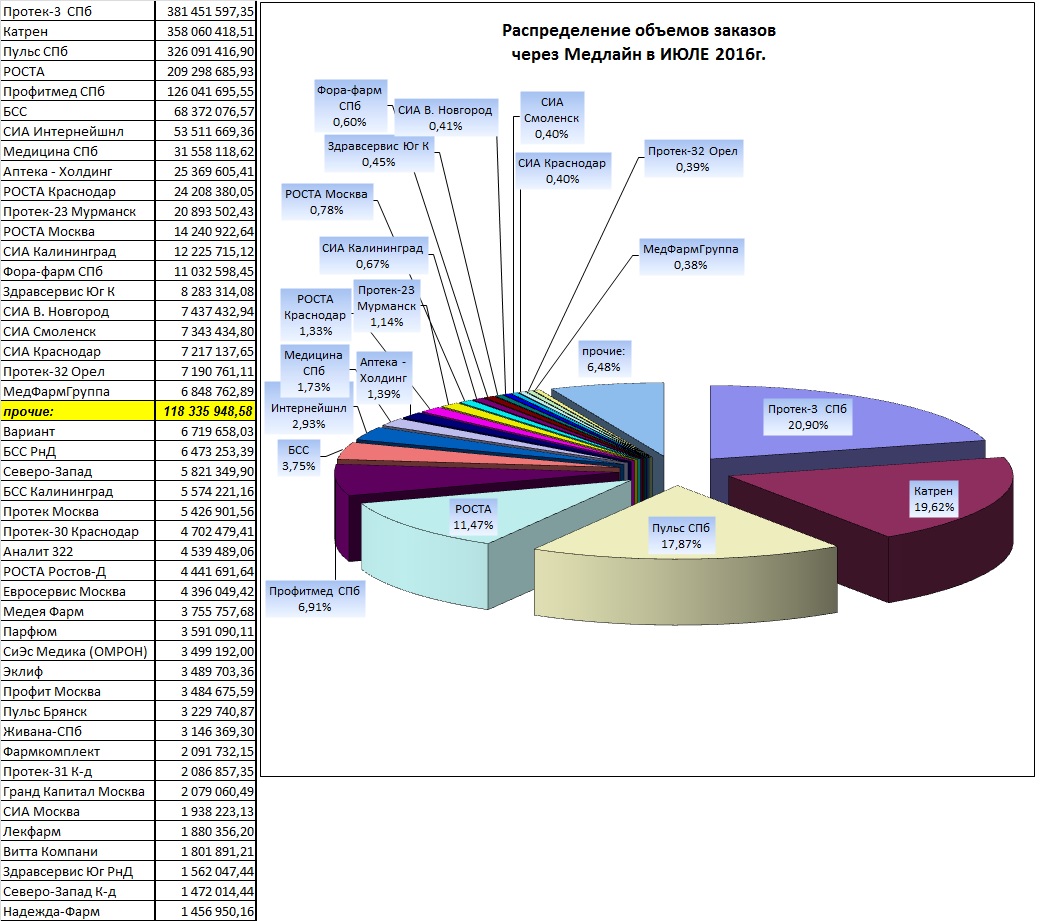Image resolution: width=1043 pixels, height=921 pixels.
Task: Select the "БСС РнД" table cell
Action: point(78,451)
